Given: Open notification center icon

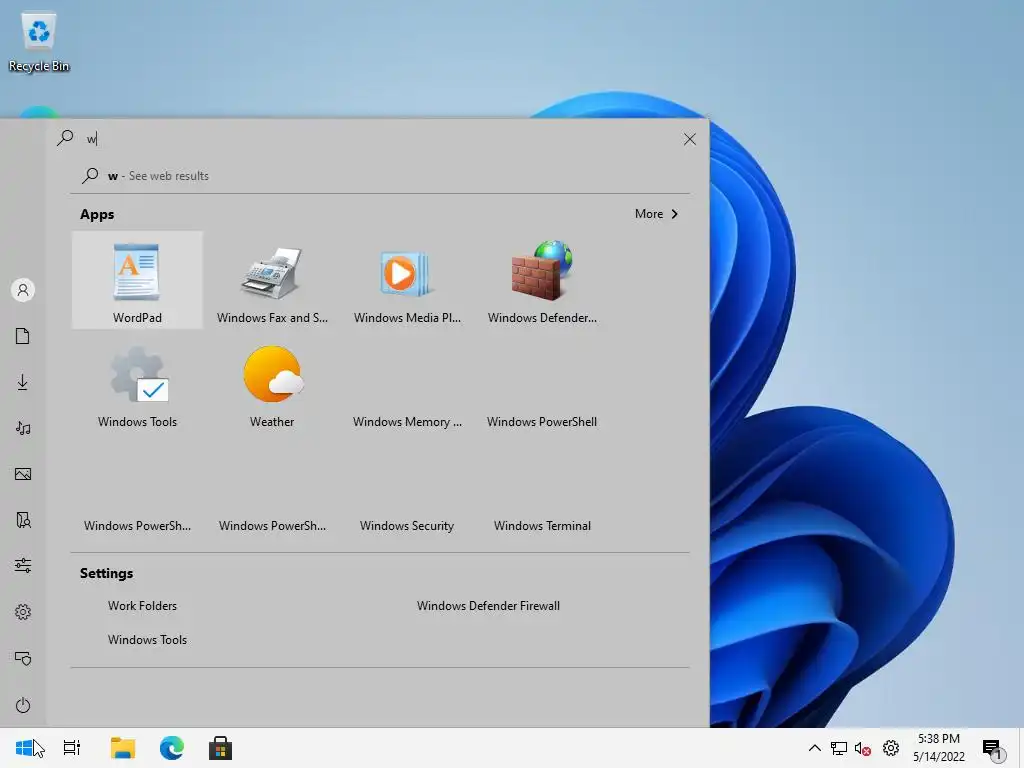Looking at the screenshot, I should pyautogui.click(x=992, y=748).
